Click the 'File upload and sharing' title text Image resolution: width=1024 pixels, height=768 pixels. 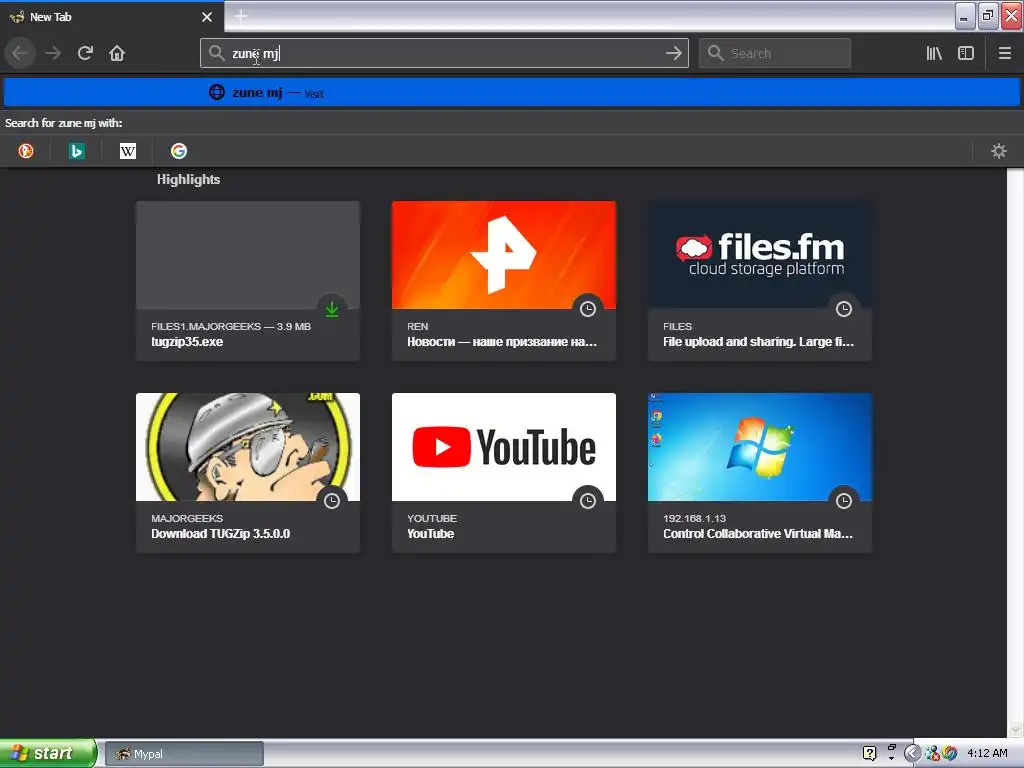[758, 342]
